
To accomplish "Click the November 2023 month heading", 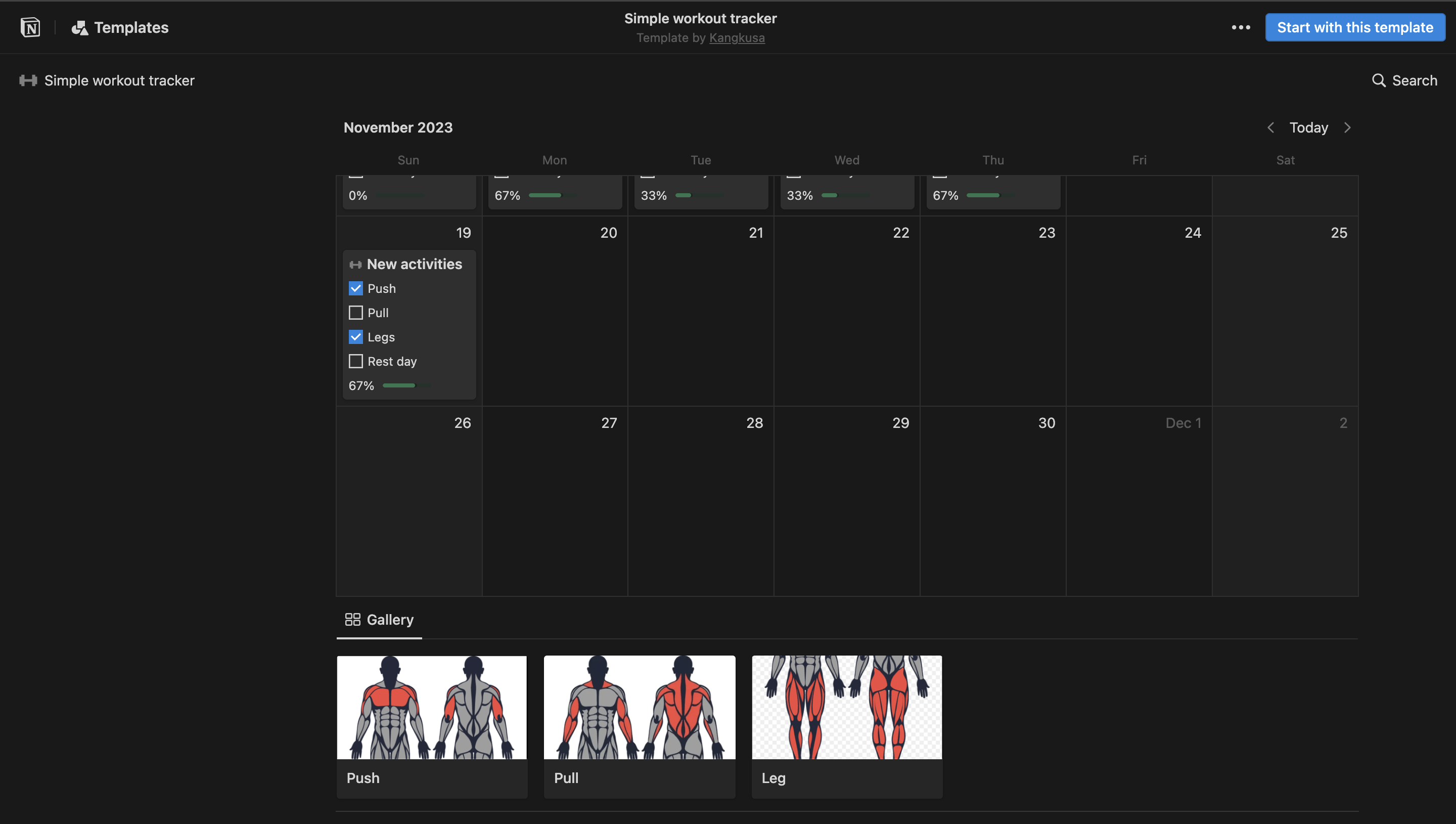I will [398, 127].
